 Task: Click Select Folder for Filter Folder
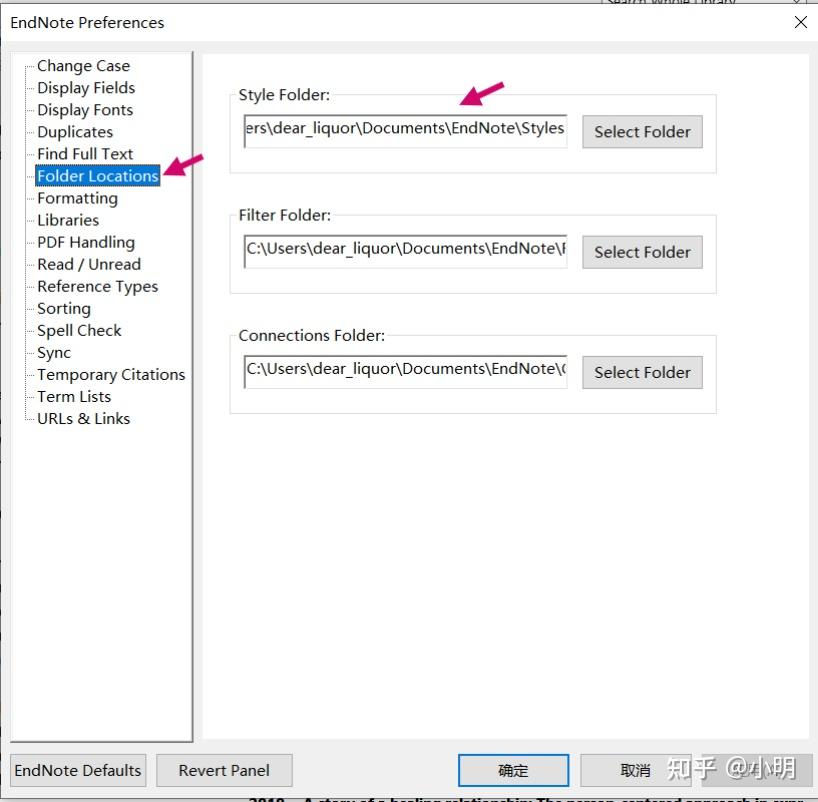click(642, 253)
